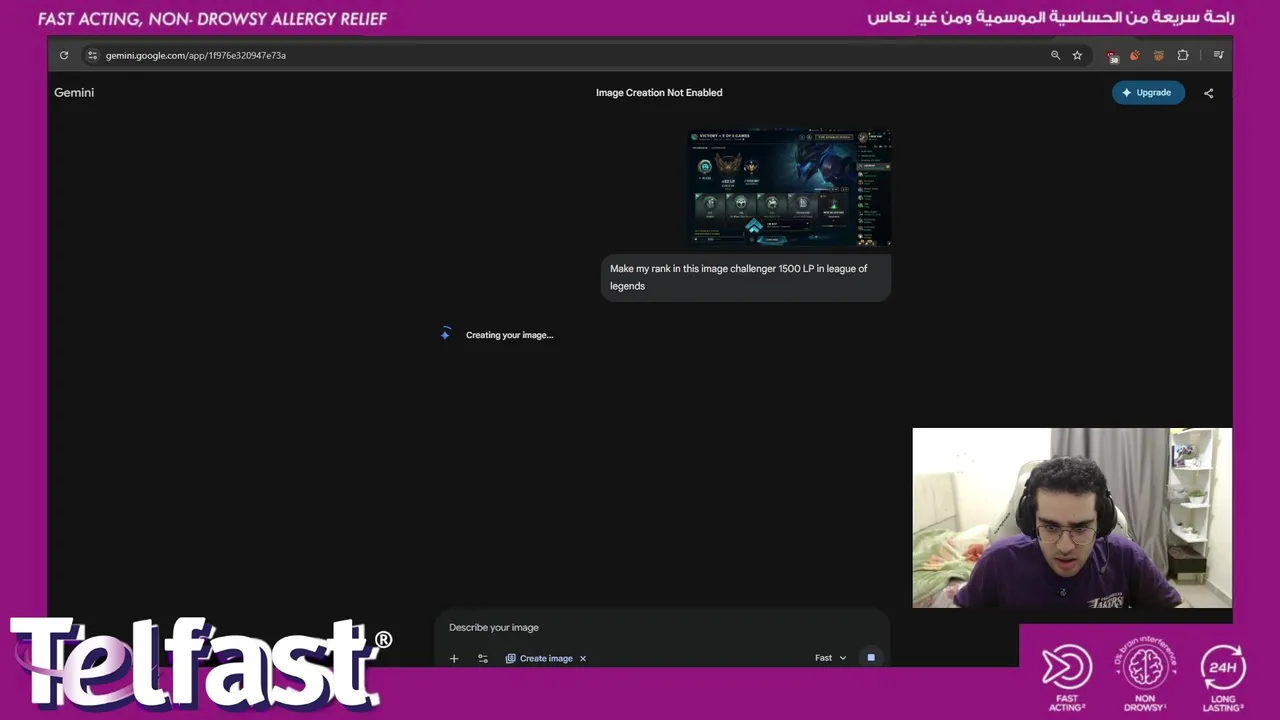Viewport: 1280px width, 720px height.
Task: Select the prompt message about challenger 1500 LP
Action: click(745, 277)
